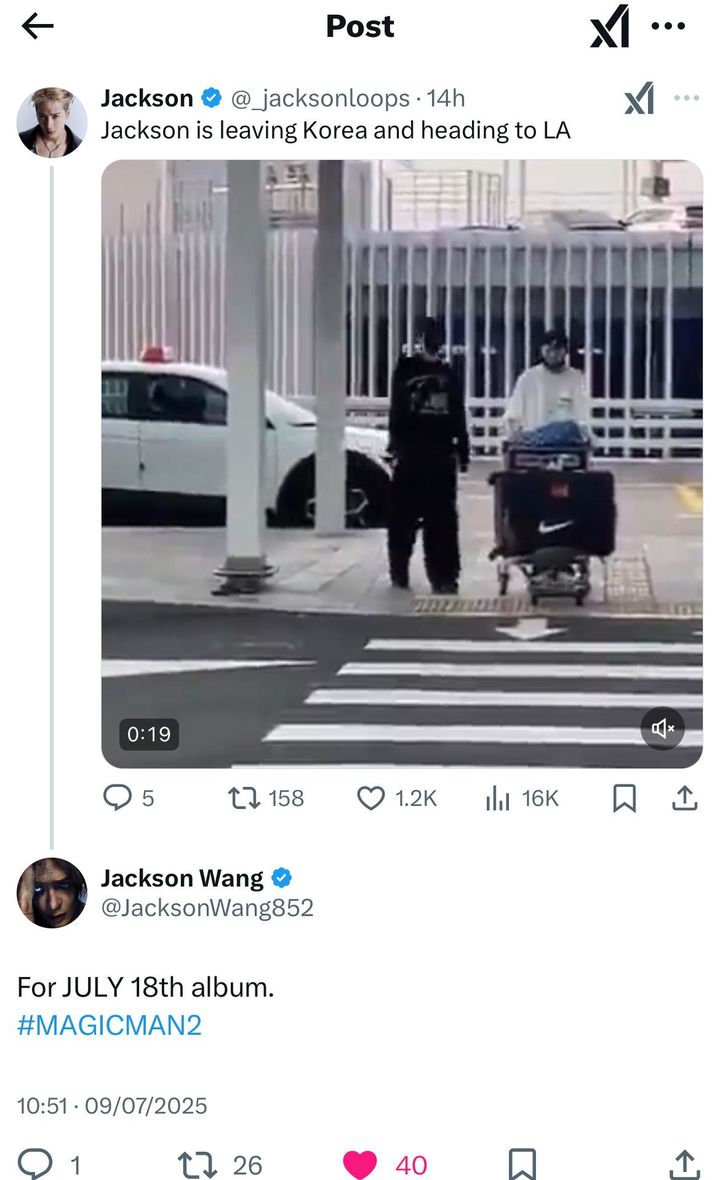Unmute the video with the speaker icon

tap(662, 728)
